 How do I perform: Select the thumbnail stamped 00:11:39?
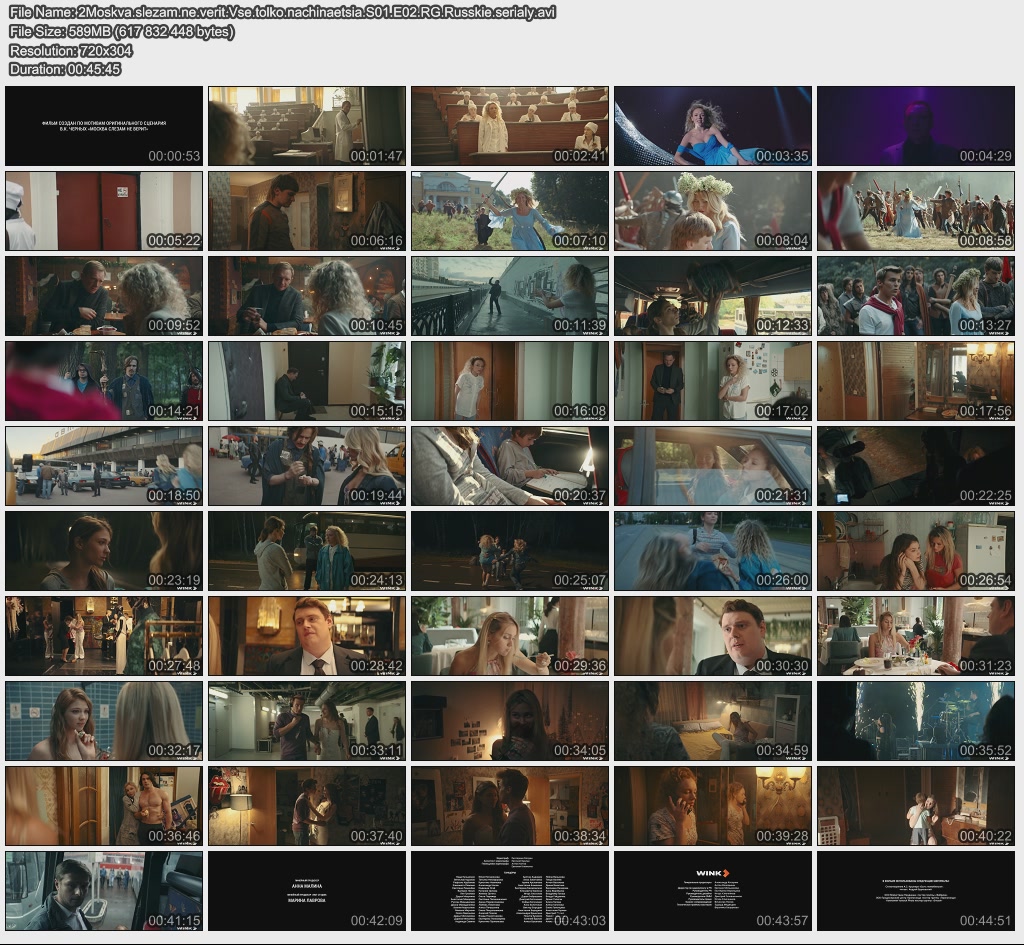pyautogui.click(x=509, y=296)
